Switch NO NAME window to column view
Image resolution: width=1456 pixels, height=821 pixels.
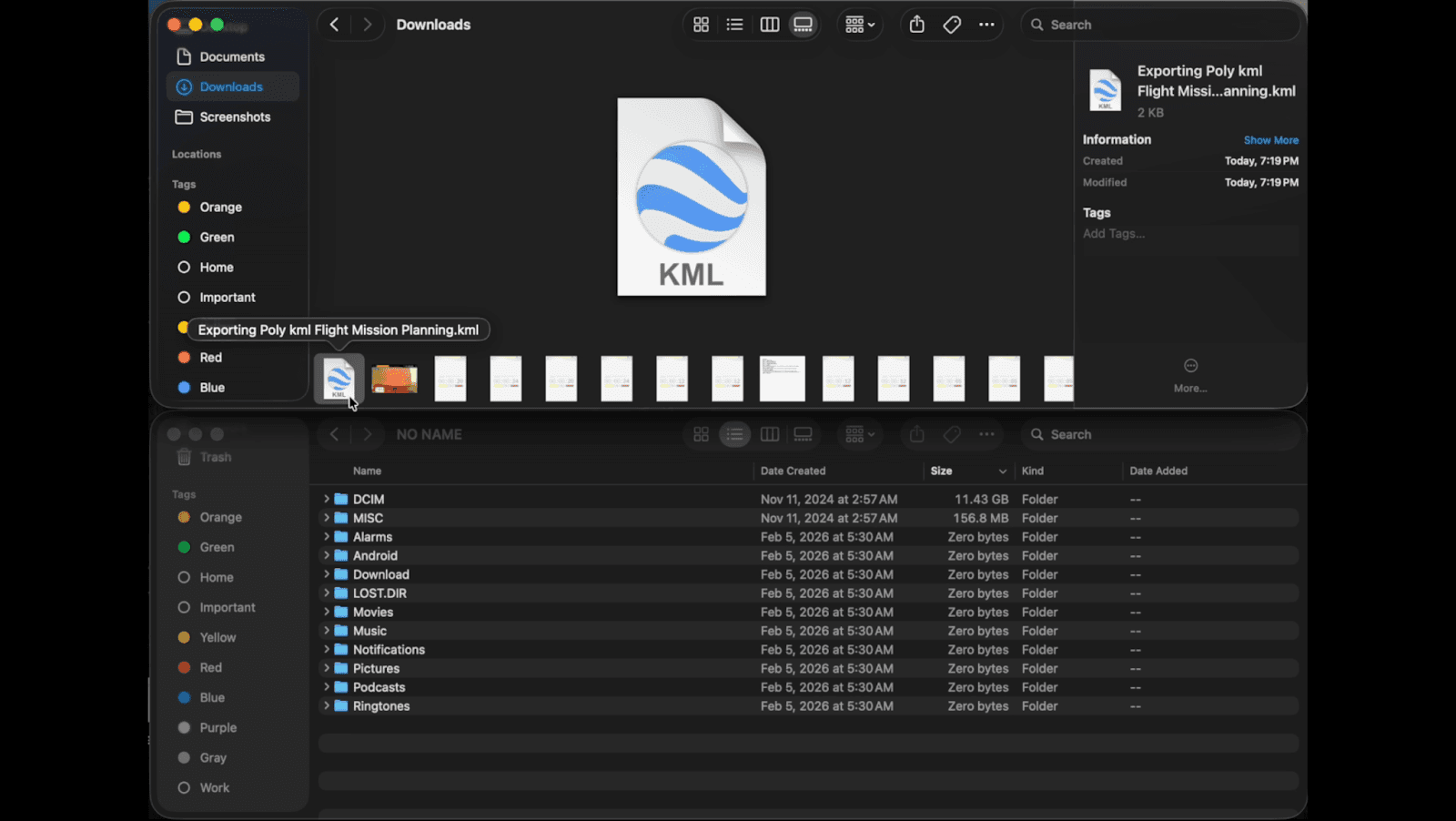769,434
